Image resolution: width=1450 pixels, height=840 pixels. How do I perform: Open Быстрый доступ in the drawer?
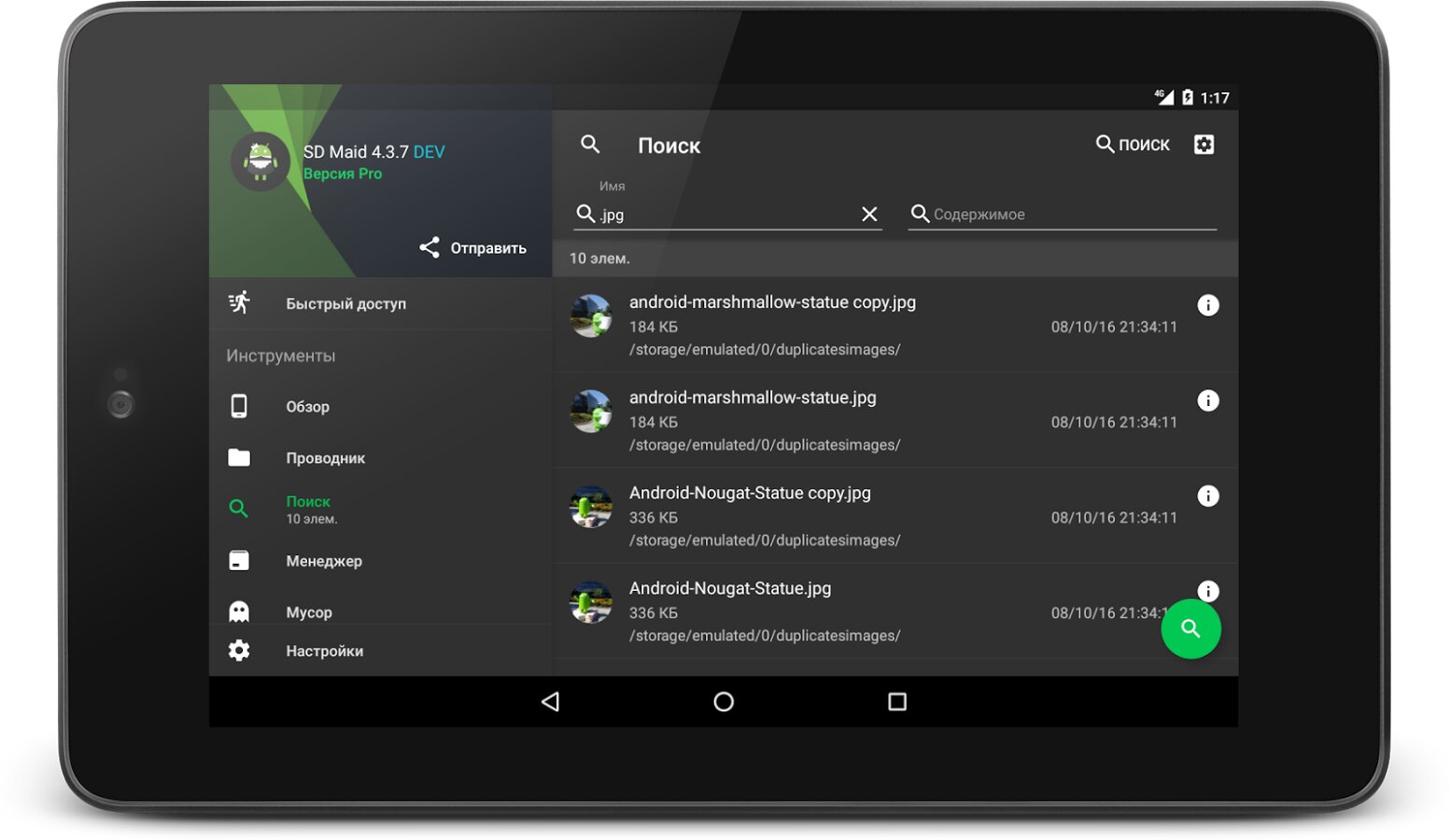381,303
